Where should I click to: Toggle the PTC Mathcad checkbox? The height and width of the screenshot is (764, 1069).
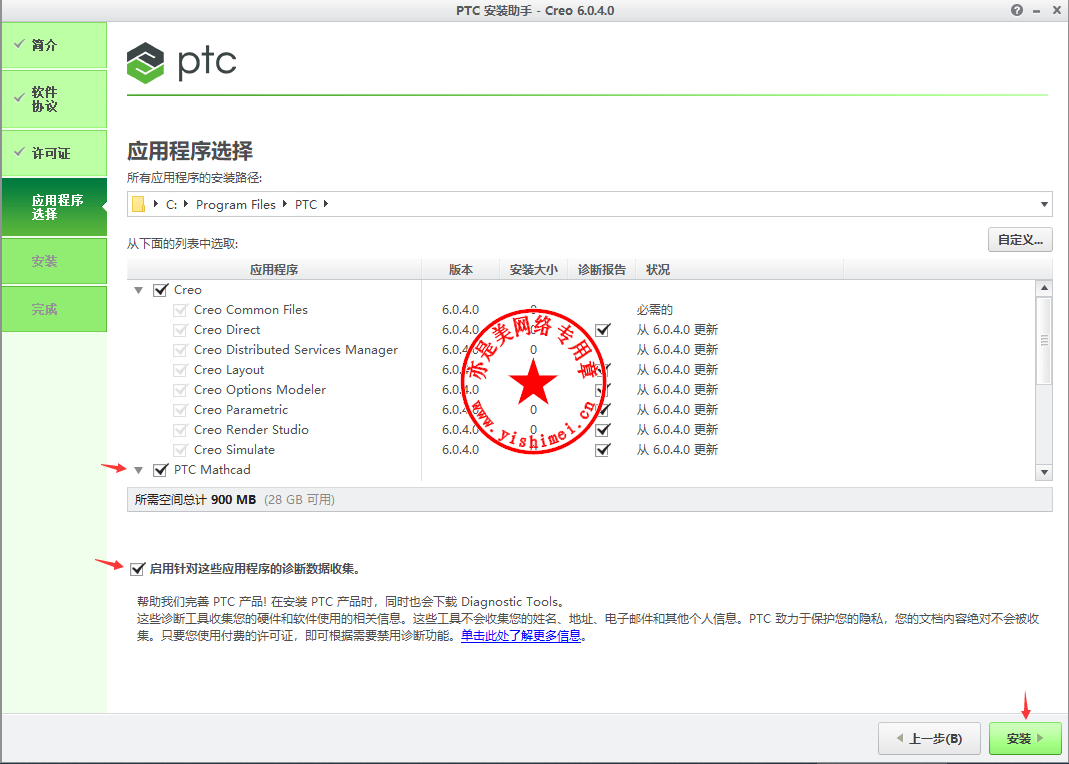161,470
